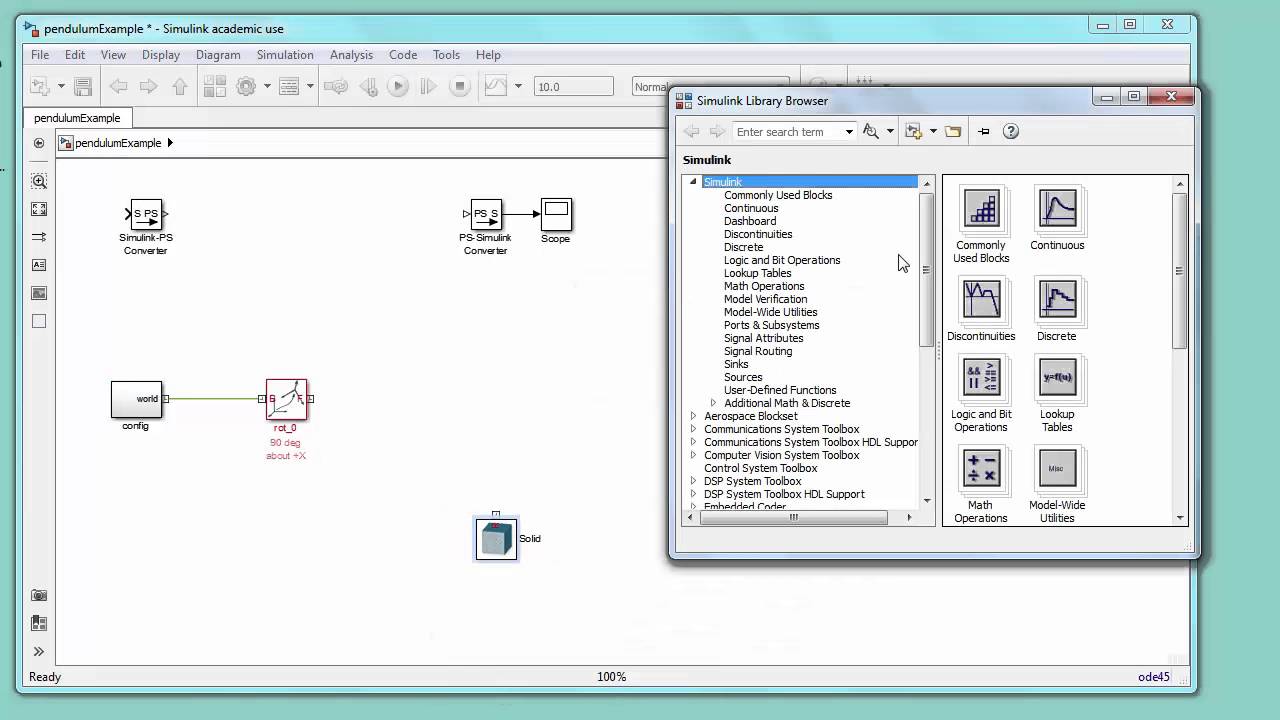Expand Additional Math & Discrete node
Screen dimensions: 1280x720
click(713, 403)
